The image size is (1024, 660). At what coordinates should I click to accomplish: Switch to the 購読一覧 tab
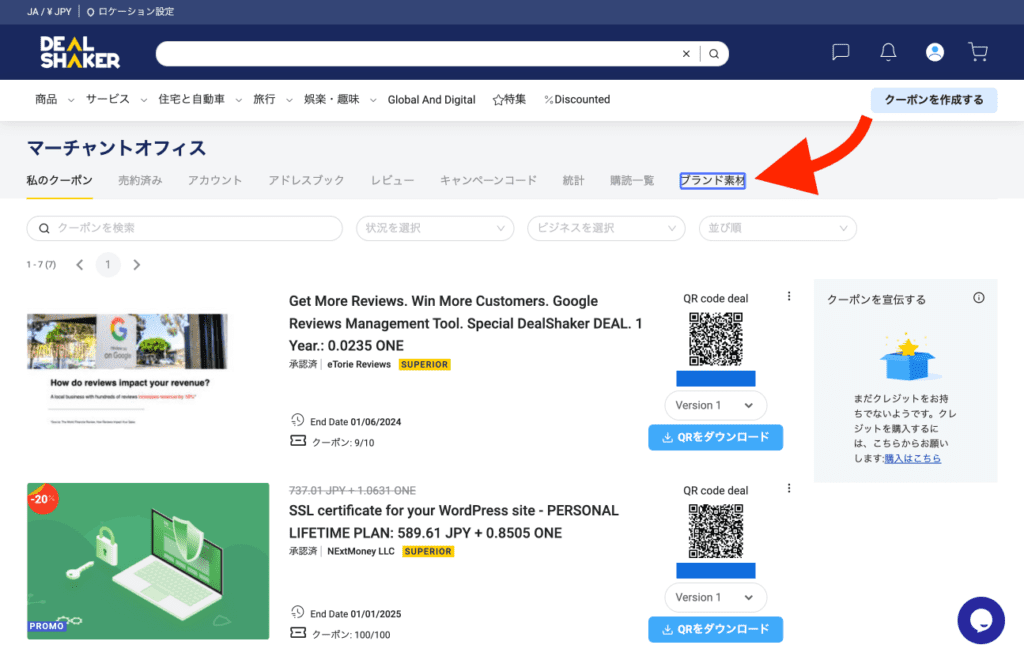click(632, 180)
